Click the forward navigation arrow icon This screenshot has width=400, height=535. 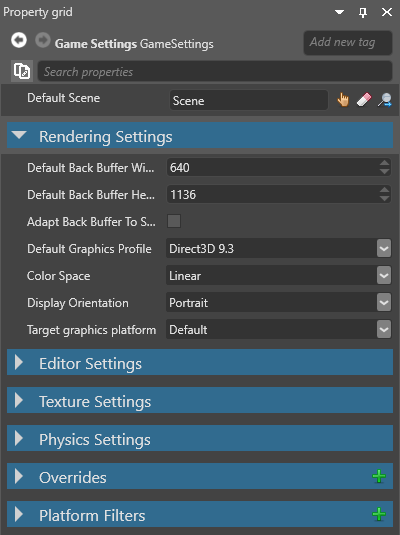pos(43,41)
